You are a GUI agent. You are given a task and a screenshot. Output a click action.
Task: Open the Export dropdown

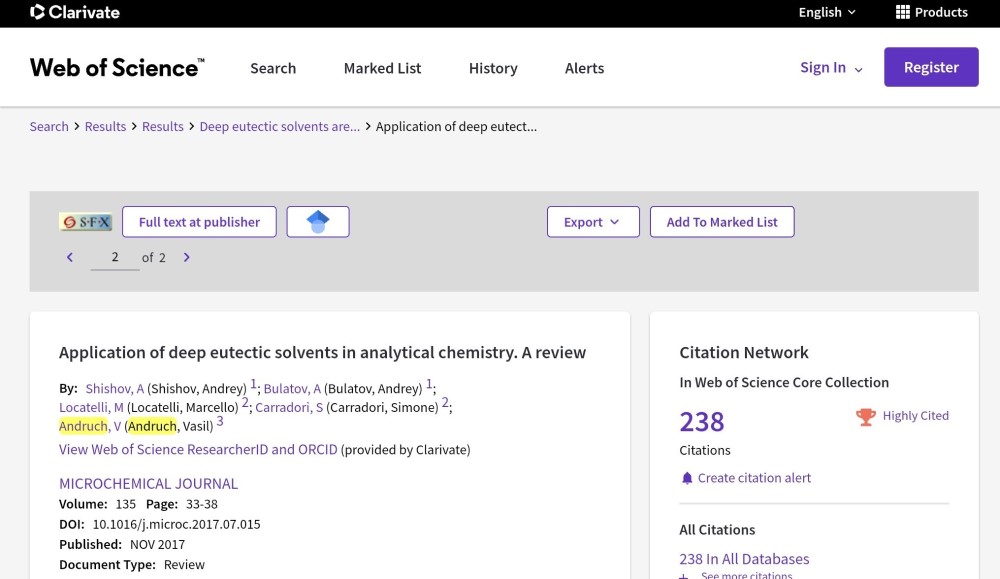tap(593, 222)
